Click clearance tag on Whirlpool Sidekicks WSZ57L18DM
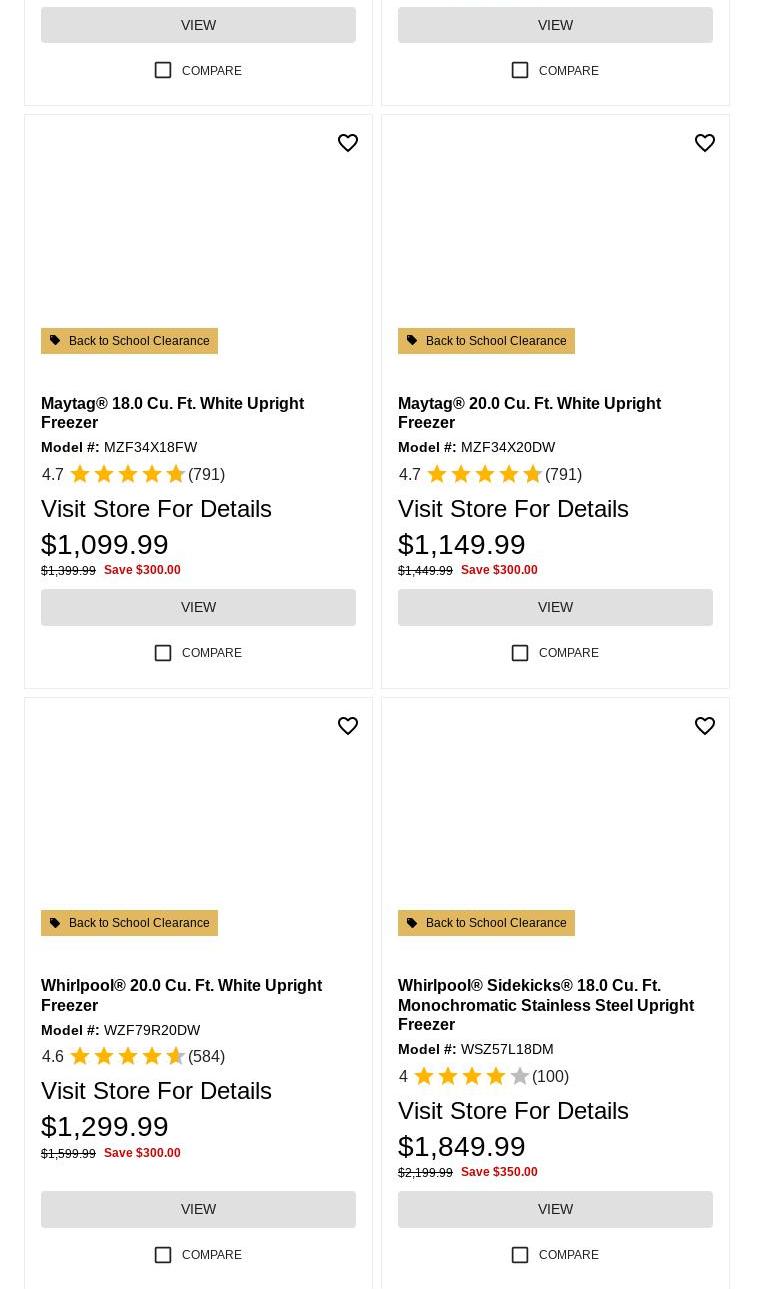This screenshot has width=770, height=1289. [x=486, y=923]
